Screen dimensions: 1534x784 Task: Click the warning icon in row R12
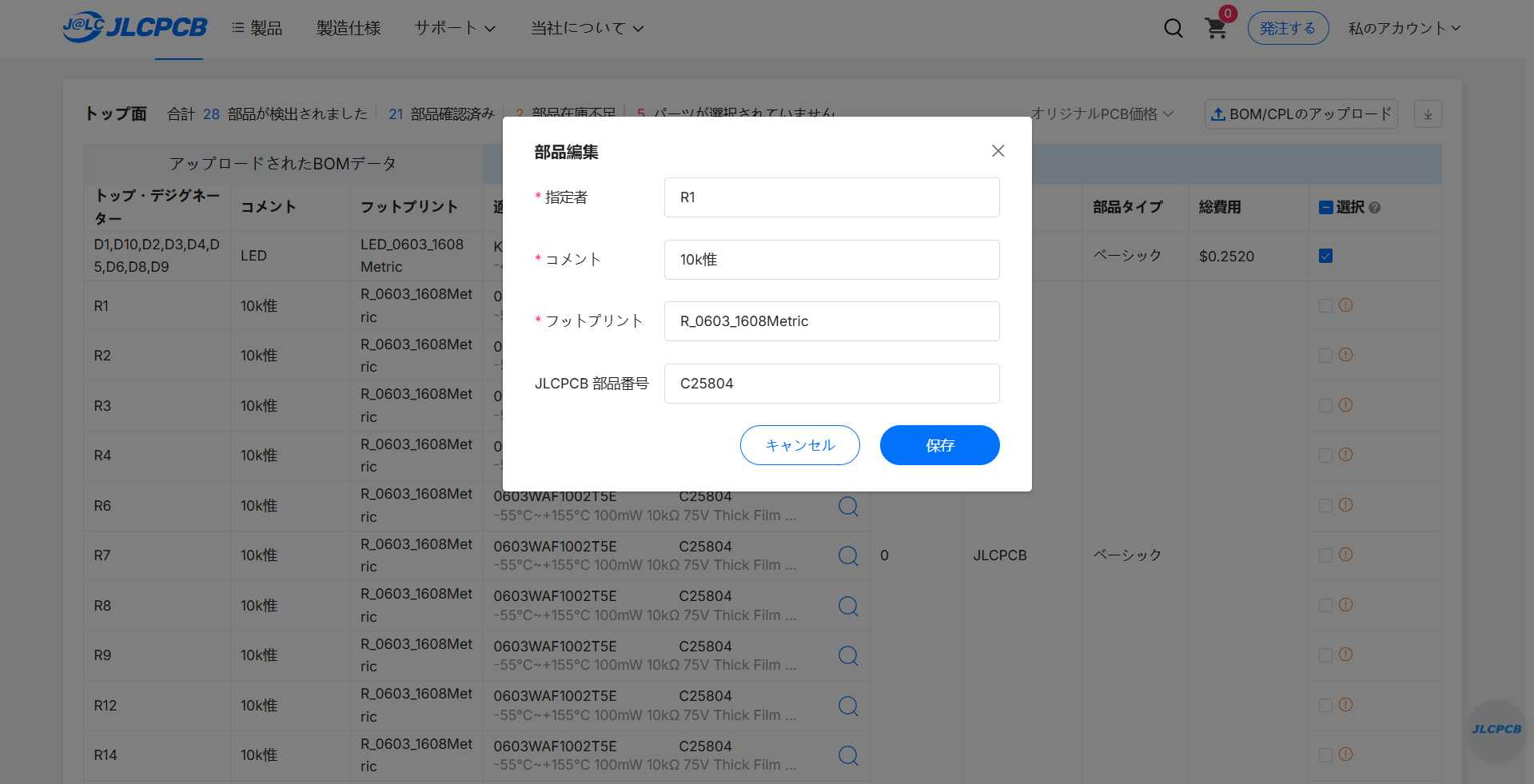click(1346, 704)
